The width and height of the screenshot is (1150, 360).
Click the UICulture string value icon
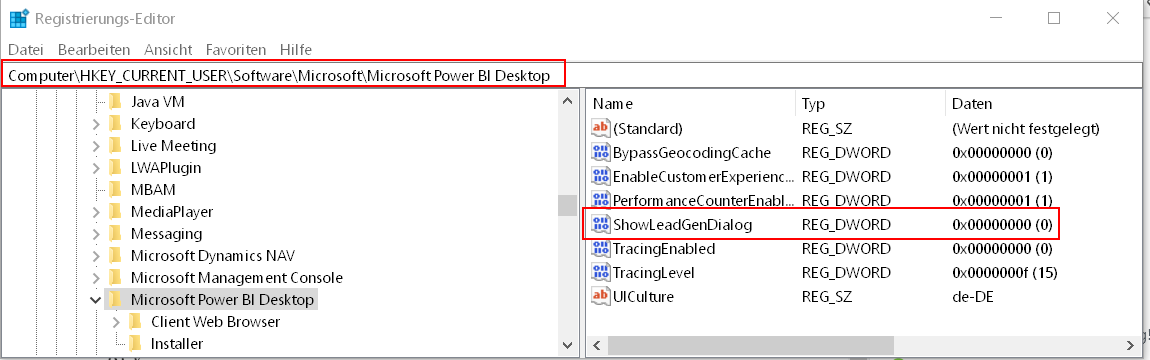click(x=601, y=296)
